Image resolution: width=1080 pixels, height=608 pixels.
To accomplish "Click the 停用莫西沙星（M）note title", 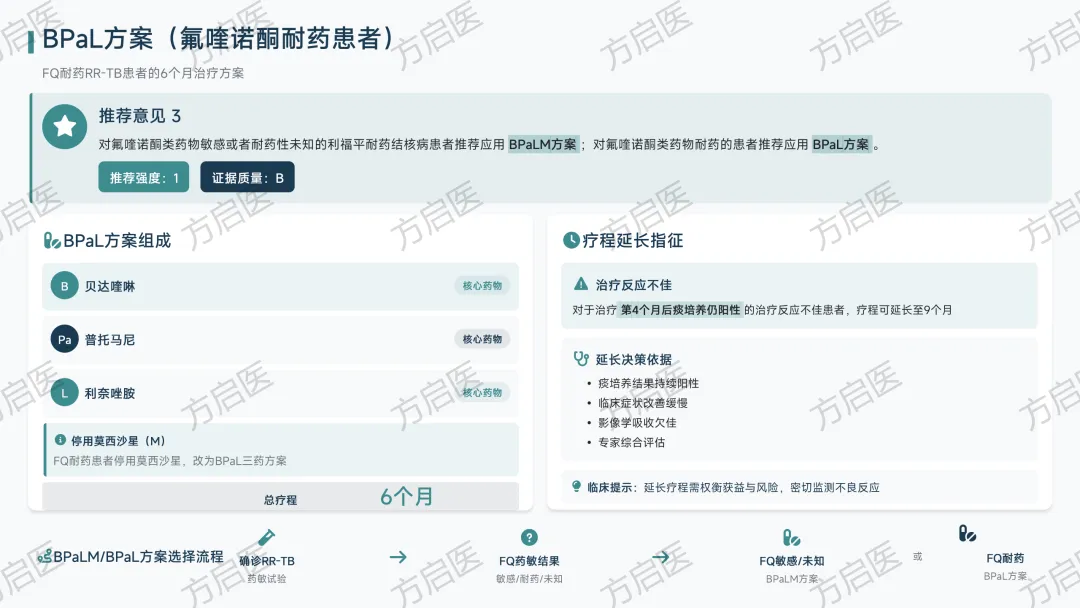I will pyautogui.click(x=118, y=441).
